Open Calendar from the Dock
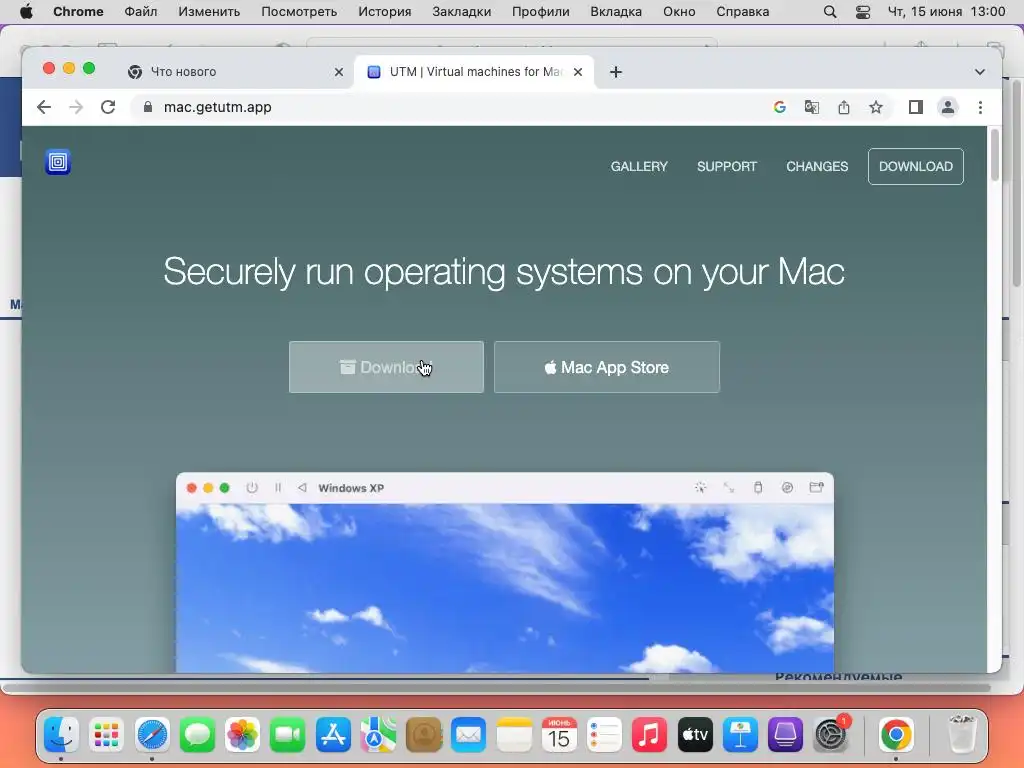1024x768 pixels. coord(559,735)
